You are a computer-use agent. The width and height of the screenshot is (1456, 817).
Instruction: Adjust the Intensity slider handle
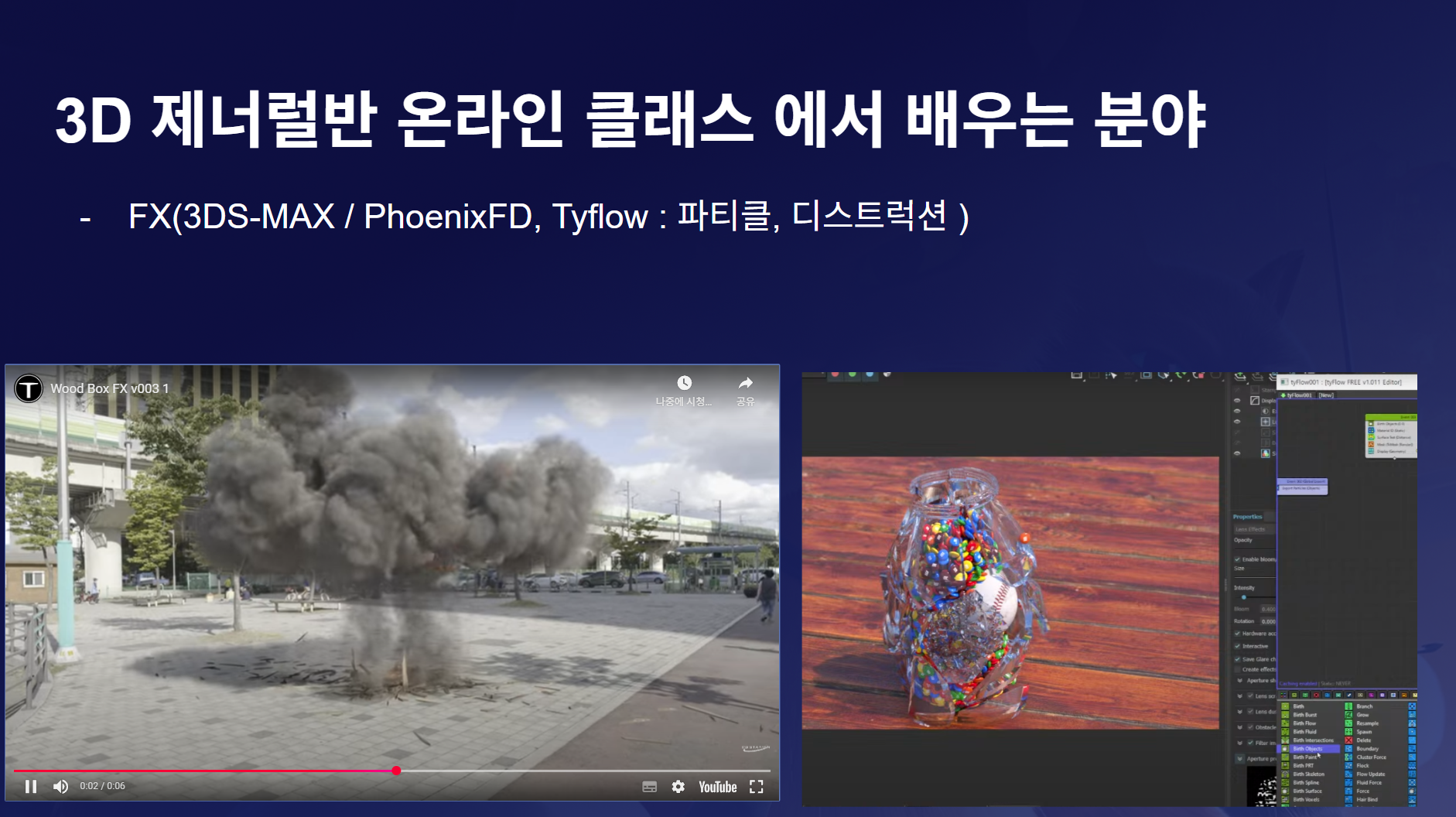1244,597
